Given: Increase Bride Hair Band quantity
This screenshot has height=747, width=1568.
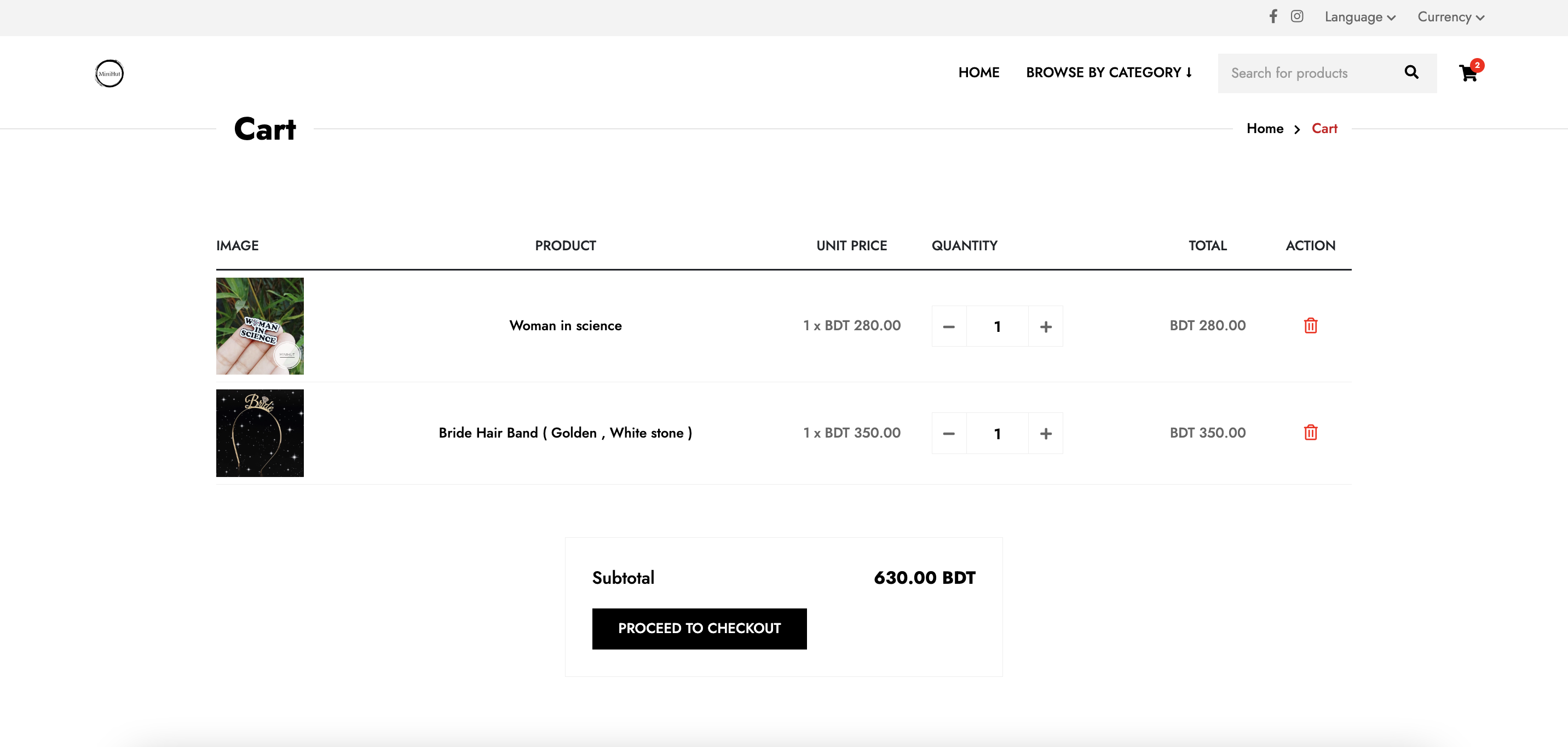Looking at the screenshot, I should (x=1046, y=433).
